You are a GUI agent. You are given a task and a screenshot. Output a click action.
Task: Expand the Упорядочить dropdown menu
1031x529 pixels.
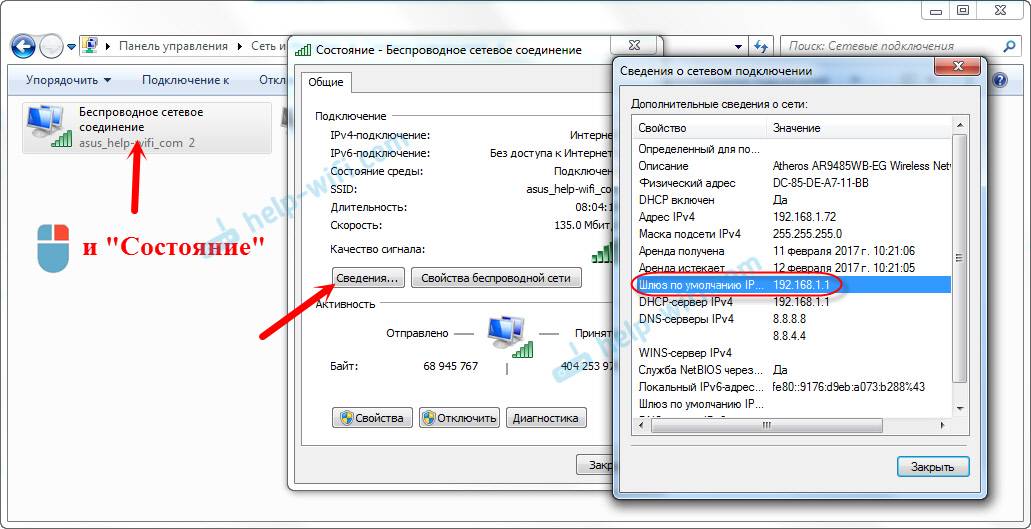click(x=68, y=80)
